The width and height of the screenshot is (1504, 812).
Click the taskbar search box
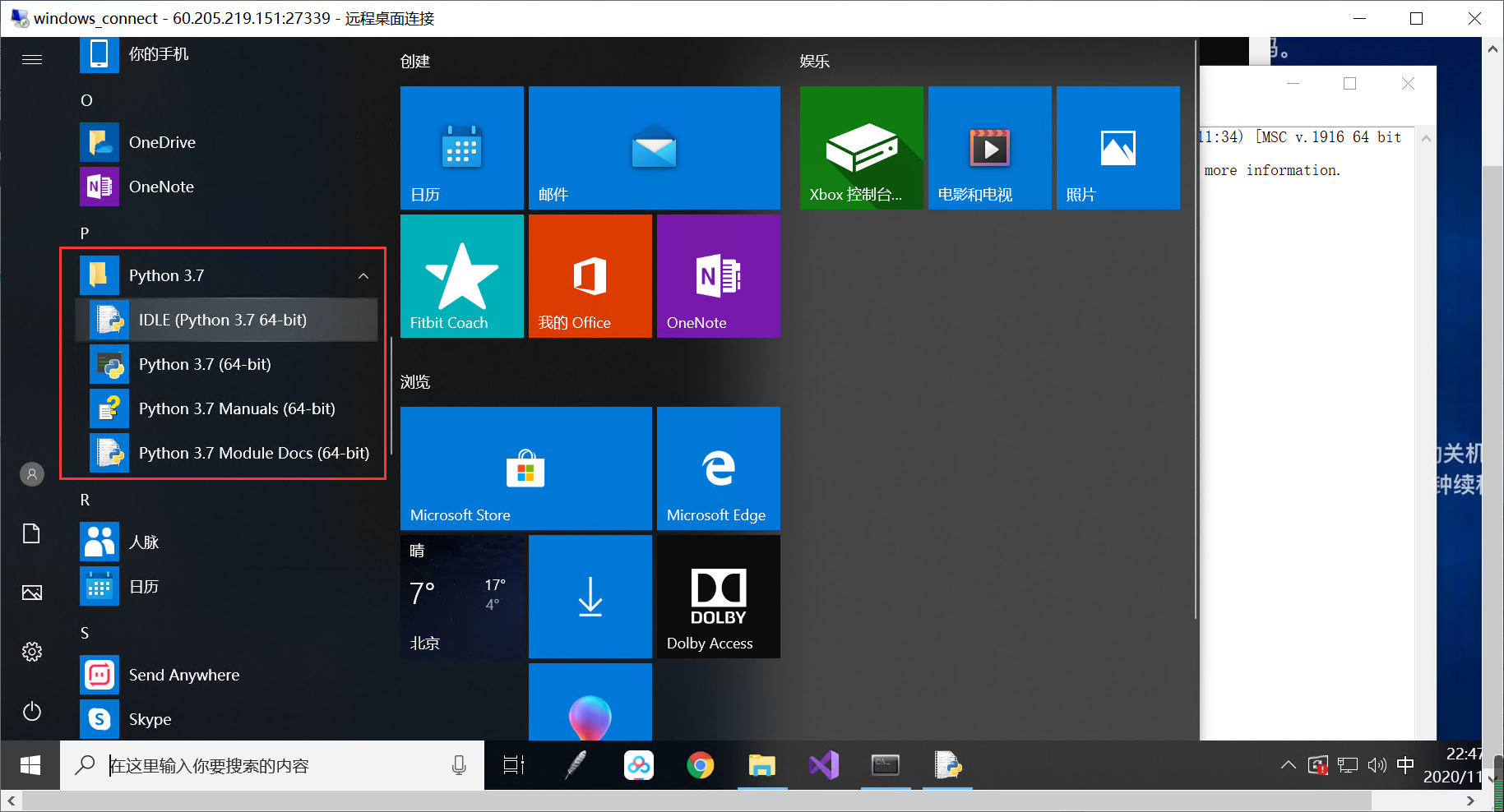271,765
